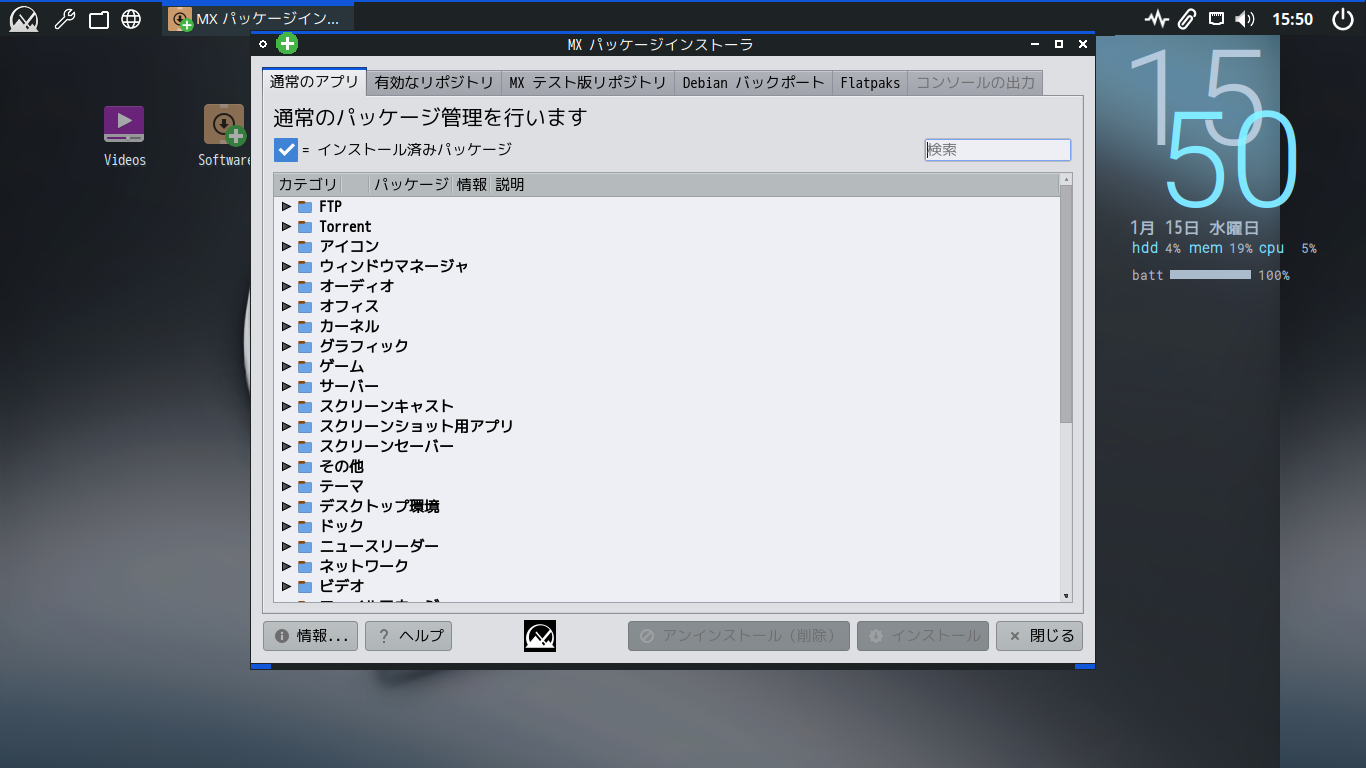Click the アンインストール（削除） button

(739, 636)
